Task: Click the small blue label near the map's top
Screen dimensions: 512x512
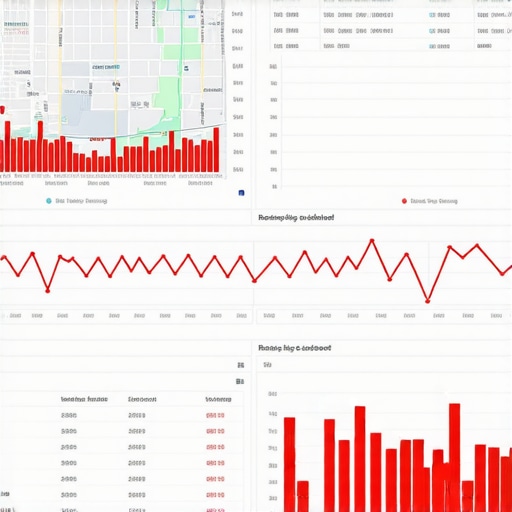Action: (x=192, y=16)
